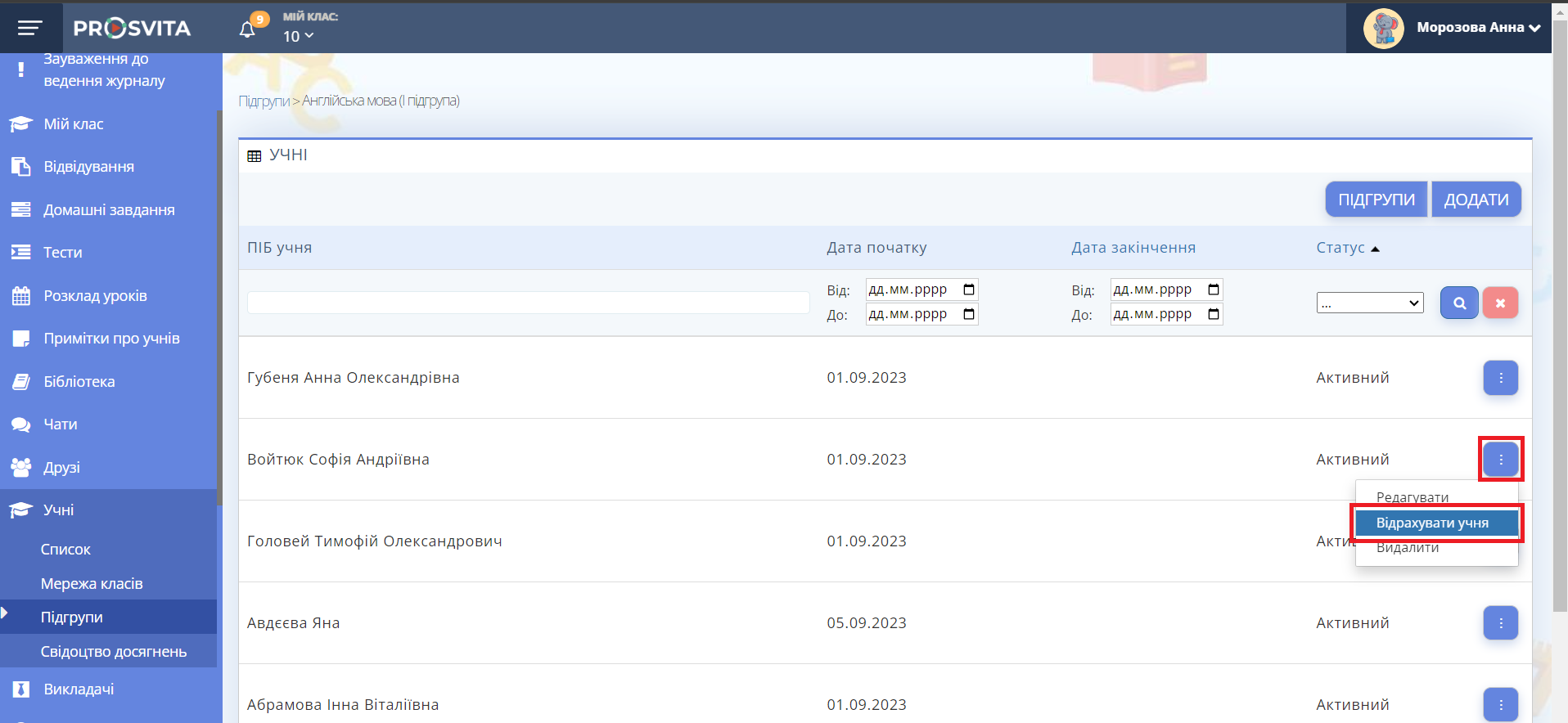
Task: Open the Статус filter dropdown
Action: pyautogui.click(x=1369, y=303)
